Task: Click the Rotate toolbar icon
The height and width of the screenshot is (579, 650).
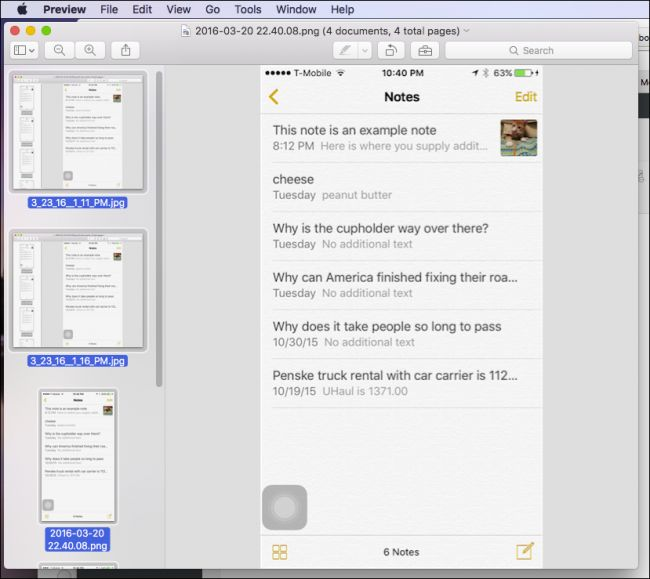Action: point(391,51)
